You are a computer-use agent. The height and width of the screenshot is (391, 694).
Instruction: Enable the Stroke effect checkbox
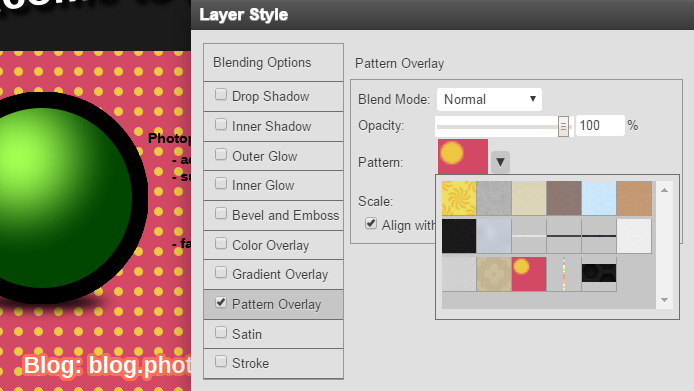pos(221,361)
